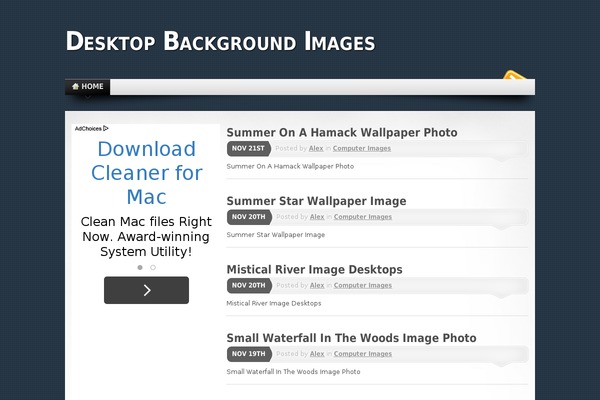Open the AdChoices info icon
600x400 pixels.
106,129
